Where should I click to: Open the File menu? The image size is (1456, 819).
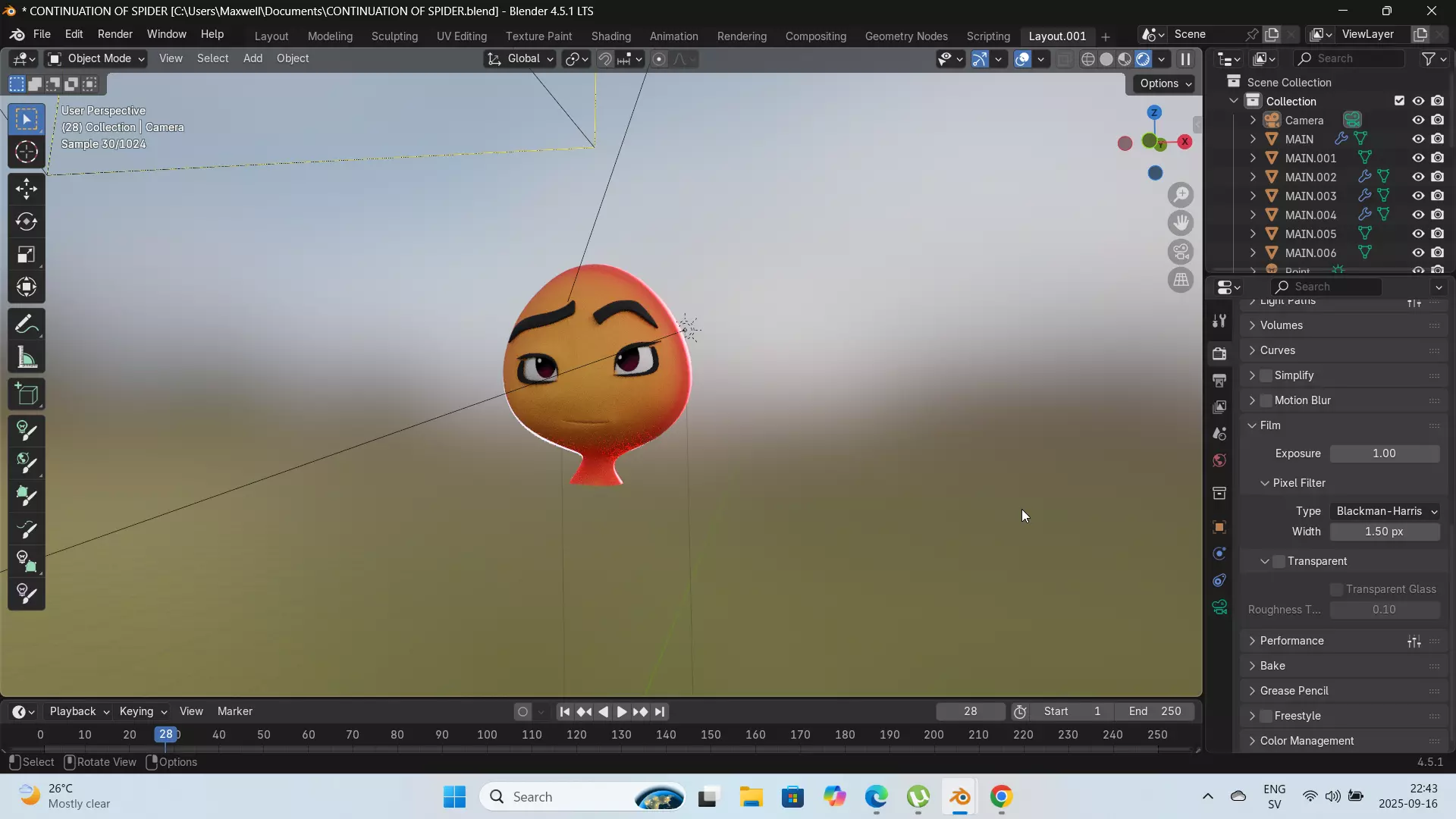tap(42, 34)
